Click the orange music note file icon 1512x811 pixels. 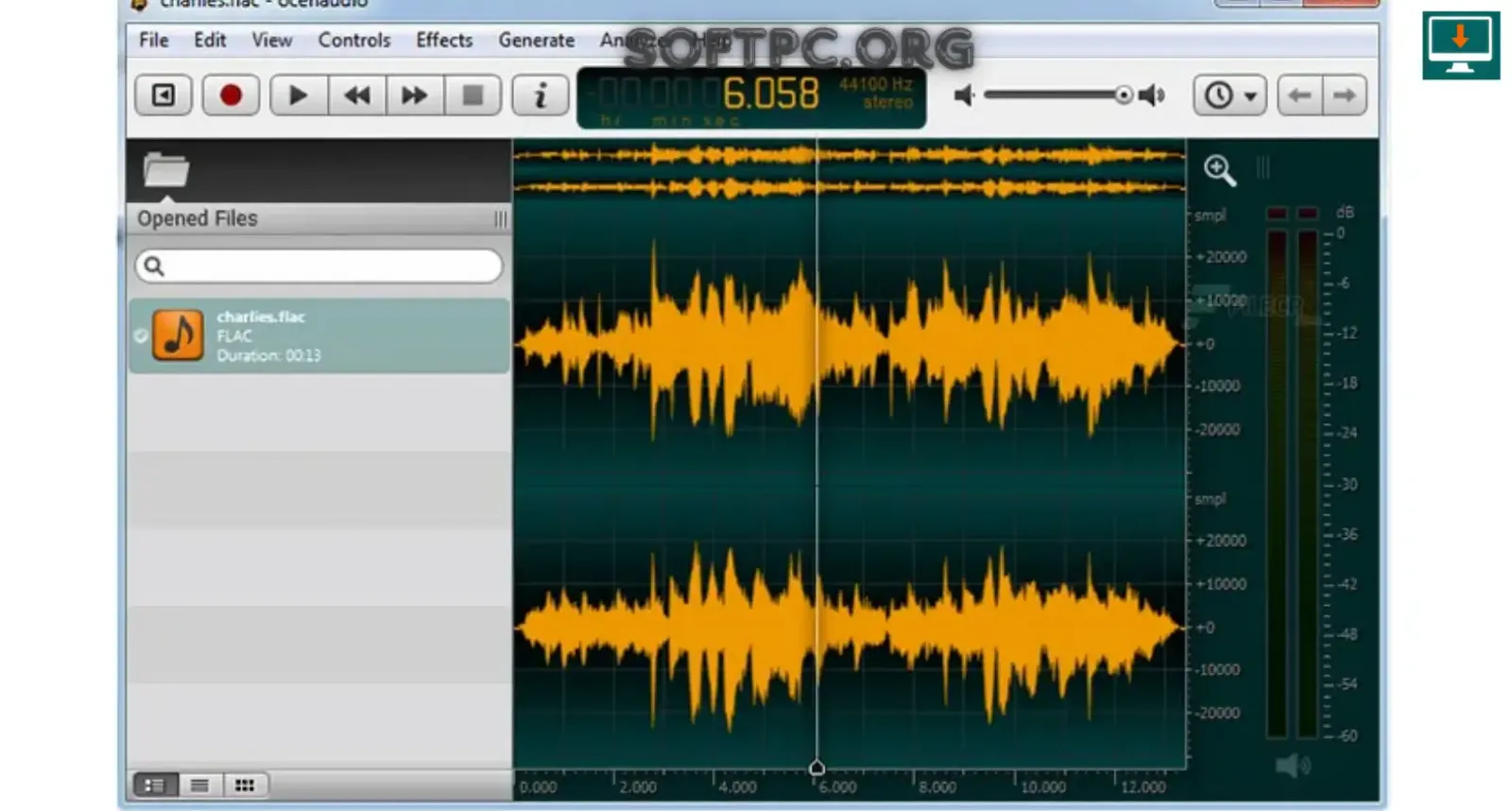coord(178,336)
